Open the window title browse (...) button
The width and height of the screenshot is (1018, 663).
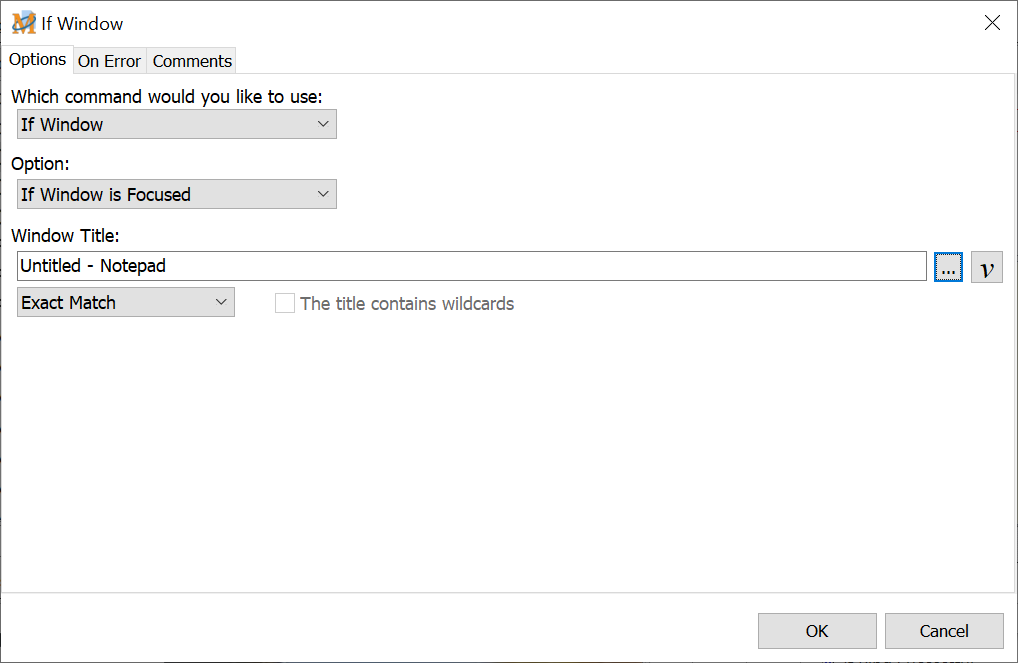(948, 267)
